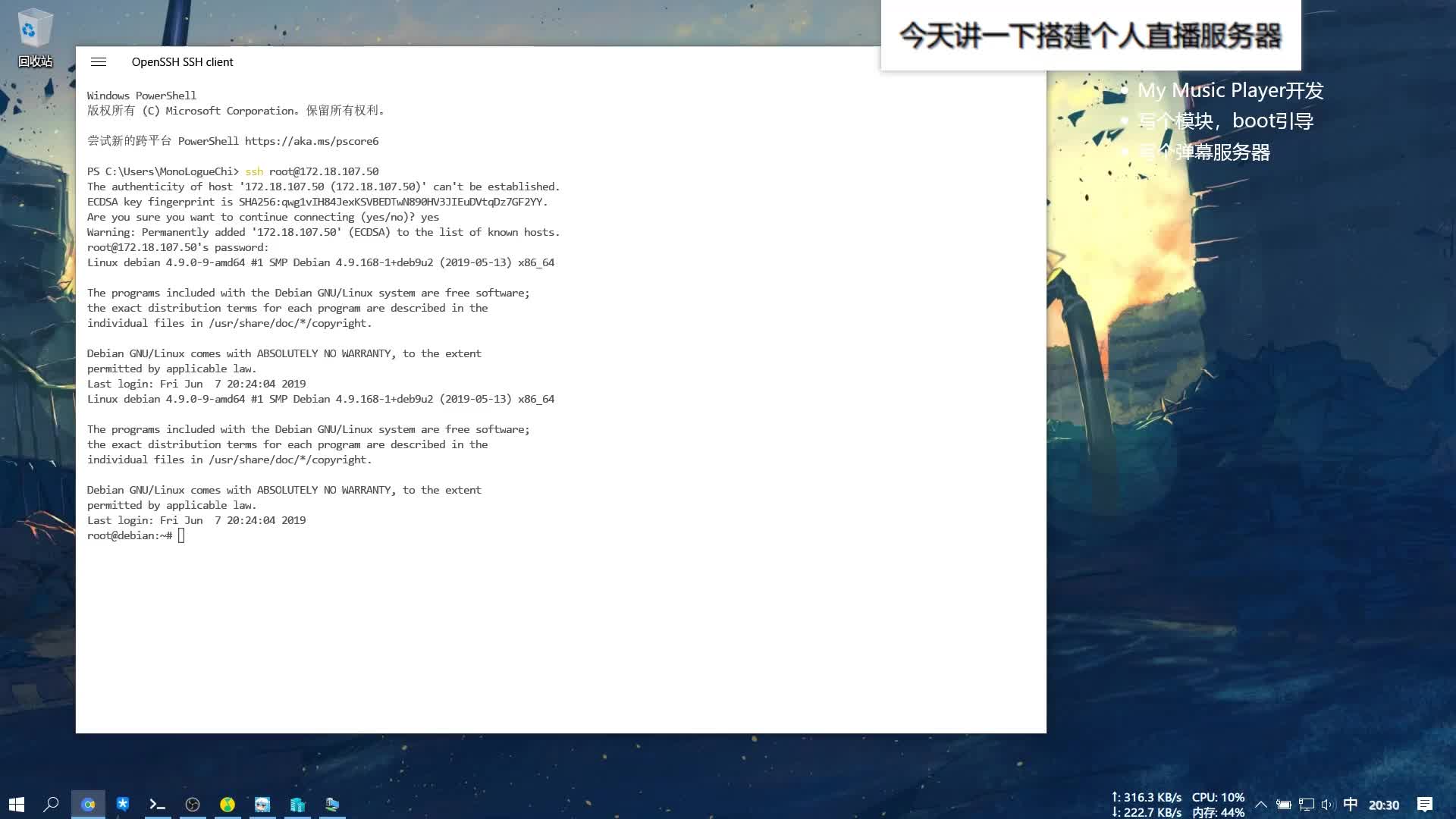Viewport: 1456px width, 819px height.
Task: Open the networked computers taskbar app
Action: (x=332, y=805)
